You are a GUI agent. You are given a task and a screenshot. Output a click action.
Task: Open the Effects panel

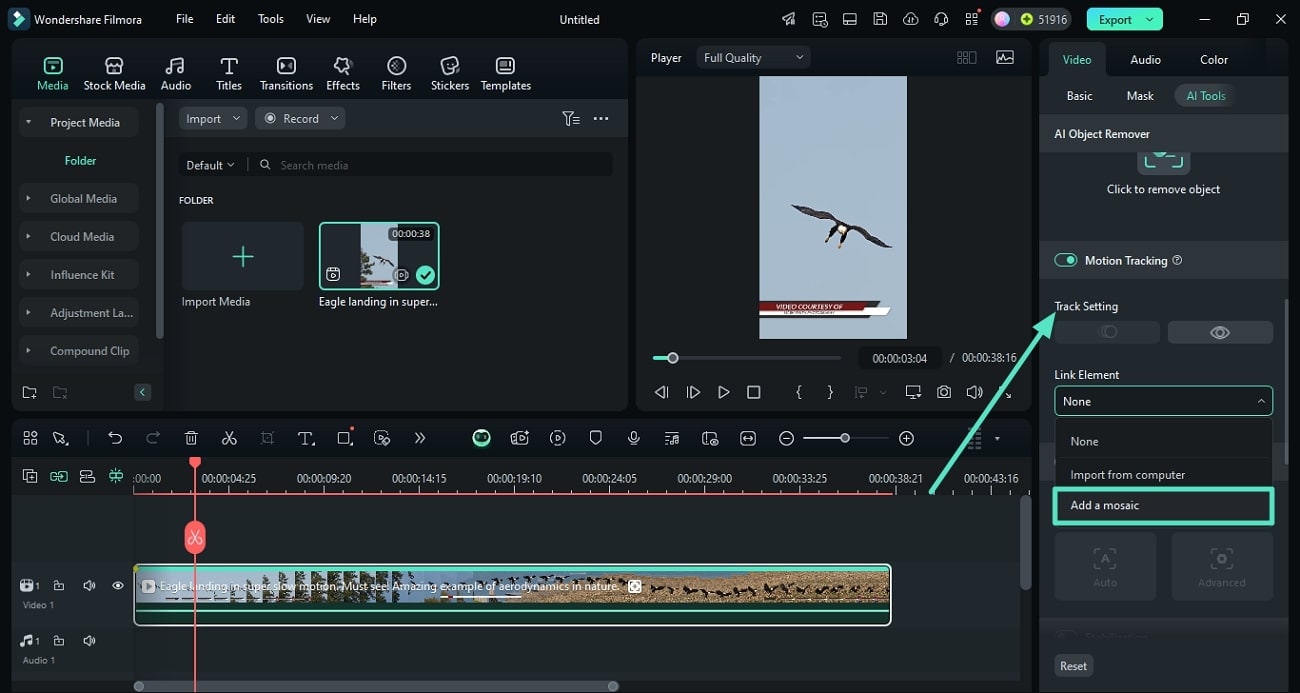(343, 73)
